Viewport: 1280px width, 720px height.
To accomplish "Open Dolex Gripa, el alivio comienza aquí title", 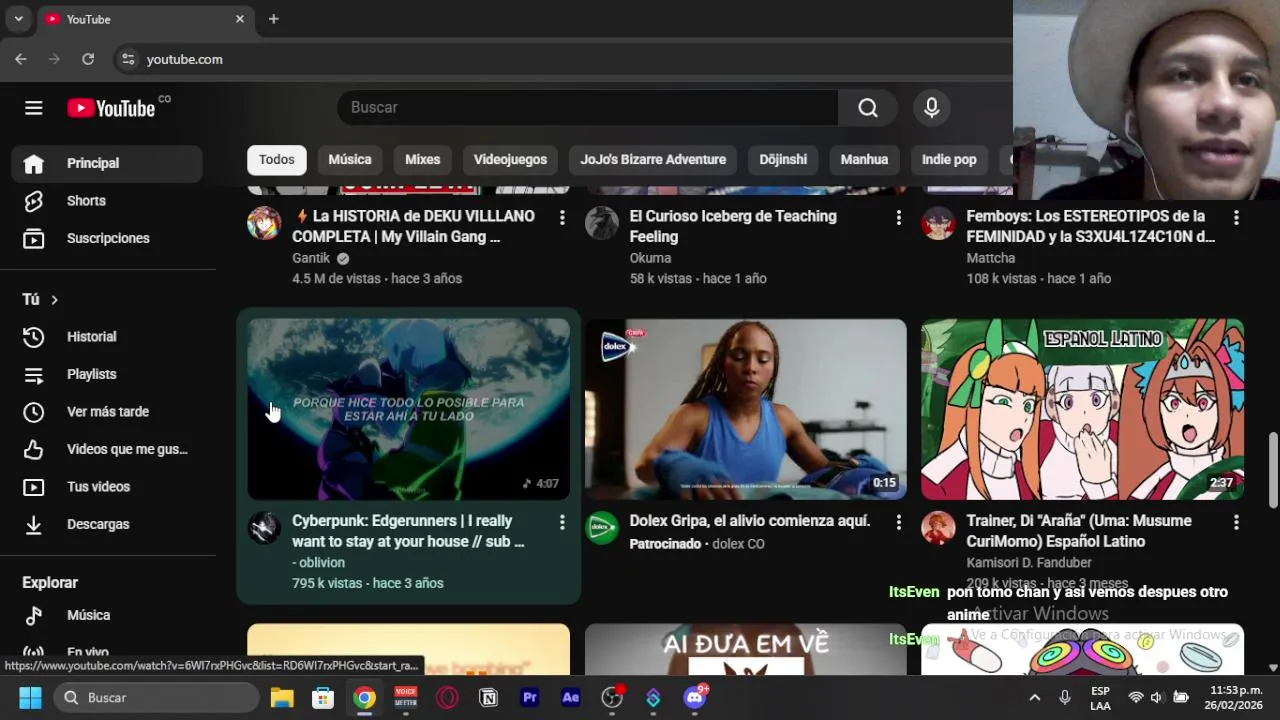I will point(750,521).
